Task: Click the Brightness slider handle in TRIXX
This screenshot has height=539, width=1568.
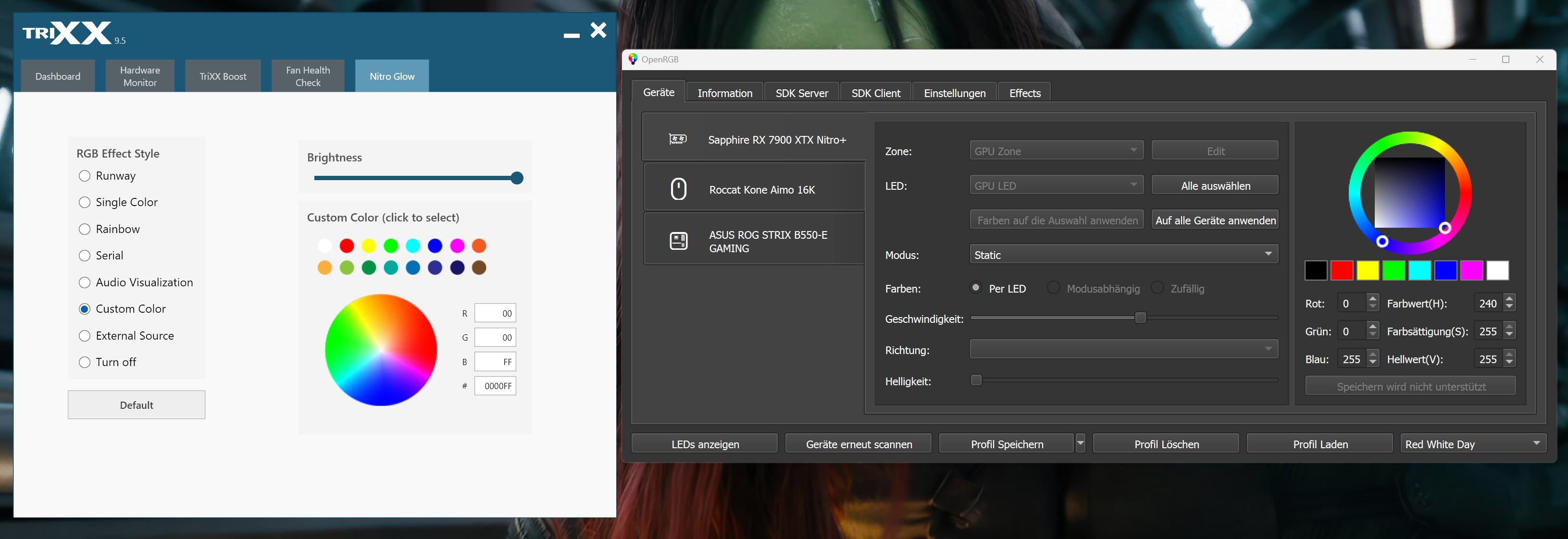Action: point(517,178)
